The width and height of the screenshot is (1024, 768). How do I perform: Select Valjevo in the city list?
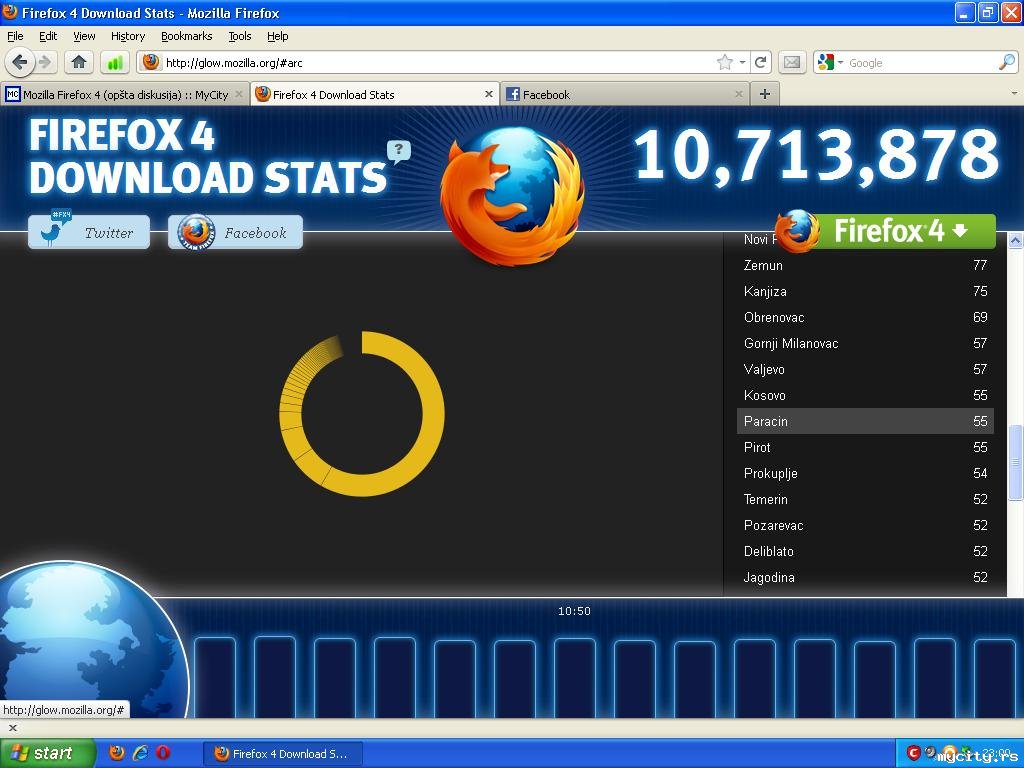(865, 370)
